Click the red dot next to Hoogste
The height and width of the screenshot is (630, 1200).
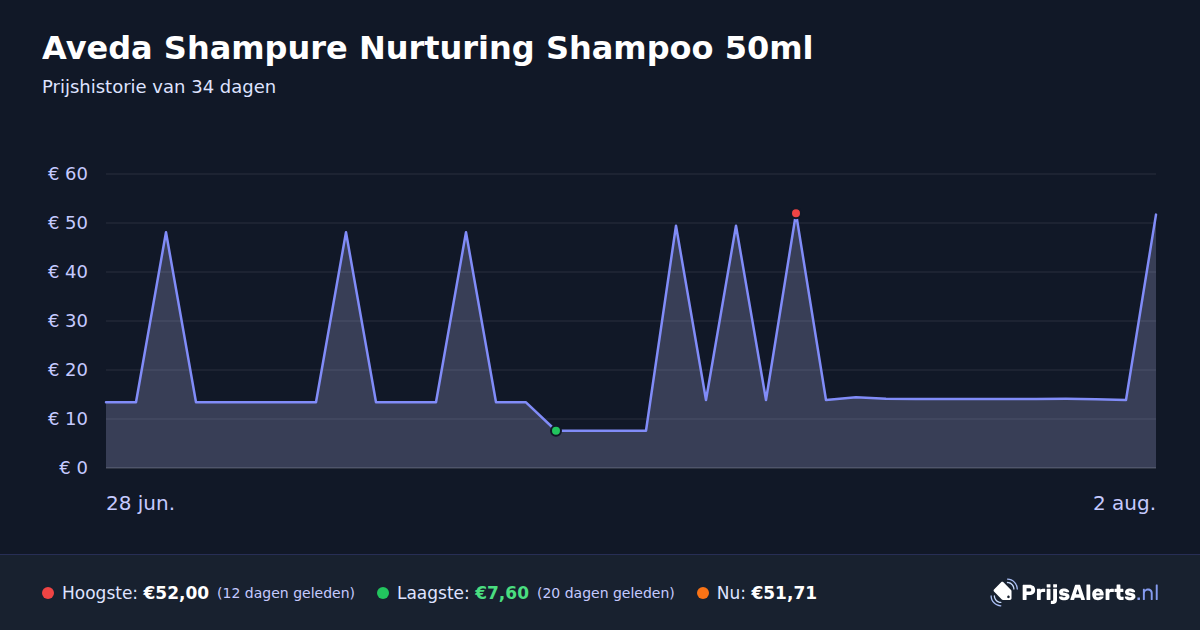tap(48, 593)
